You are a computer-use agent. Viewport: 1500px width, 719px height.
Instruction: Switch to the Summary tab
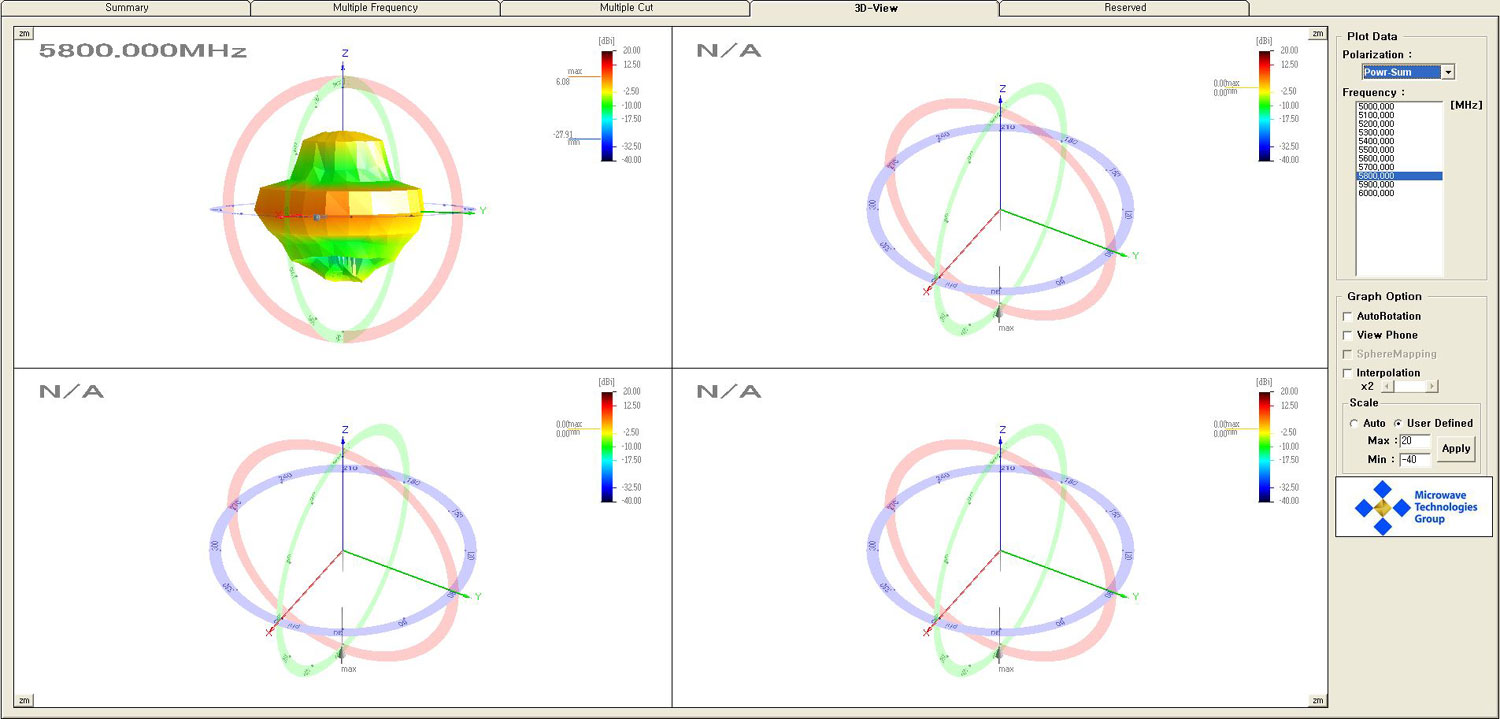[x=126, y=8]
